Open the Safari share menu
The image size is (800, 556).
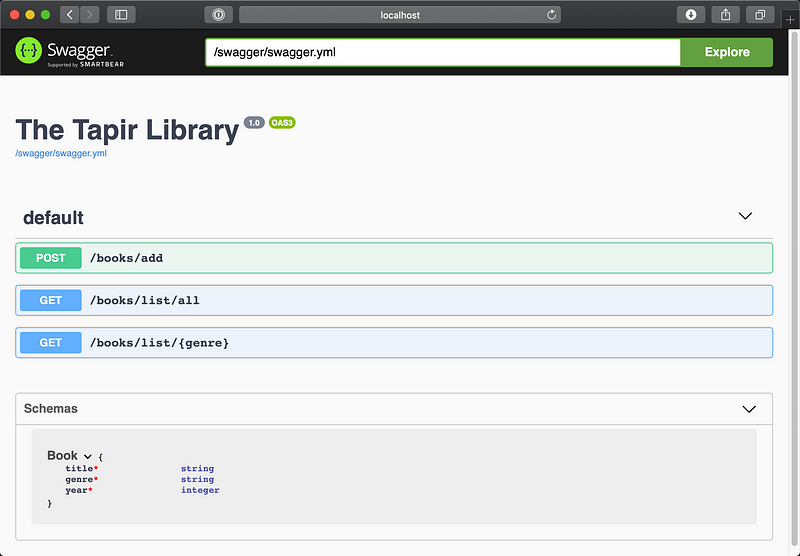[726, 15]
